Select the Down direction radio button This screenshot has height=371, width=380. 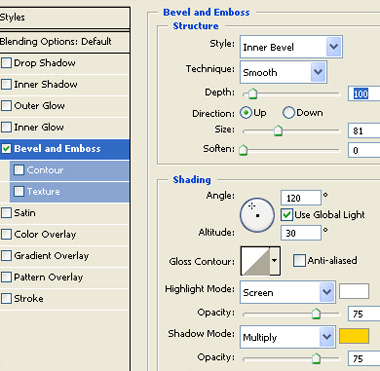coord(289,113)
